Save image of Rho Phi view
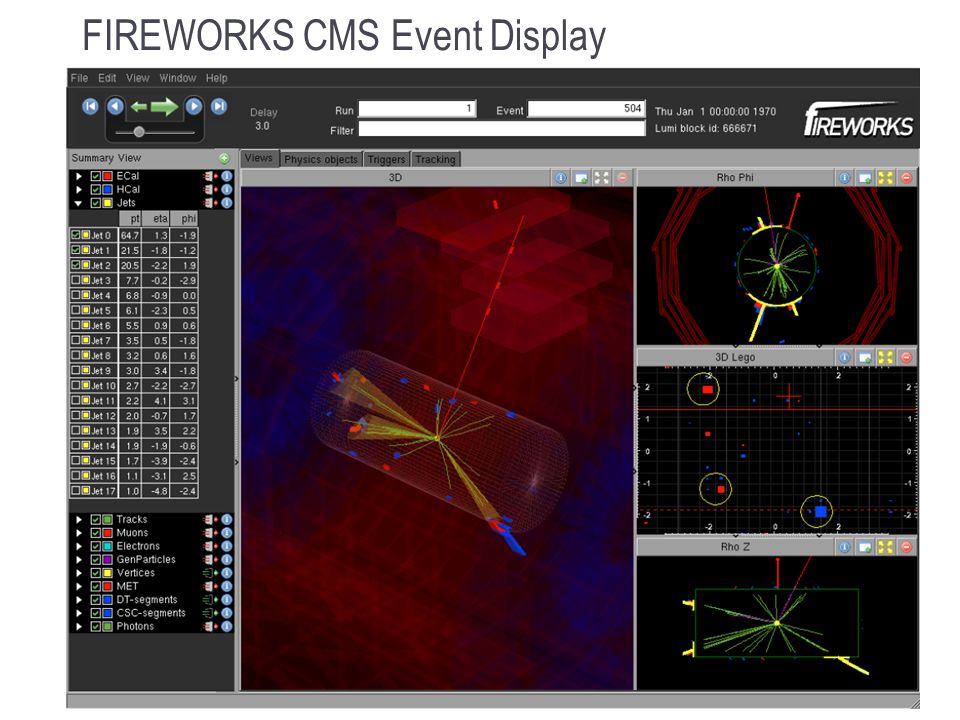 click(x=865, y=178)
